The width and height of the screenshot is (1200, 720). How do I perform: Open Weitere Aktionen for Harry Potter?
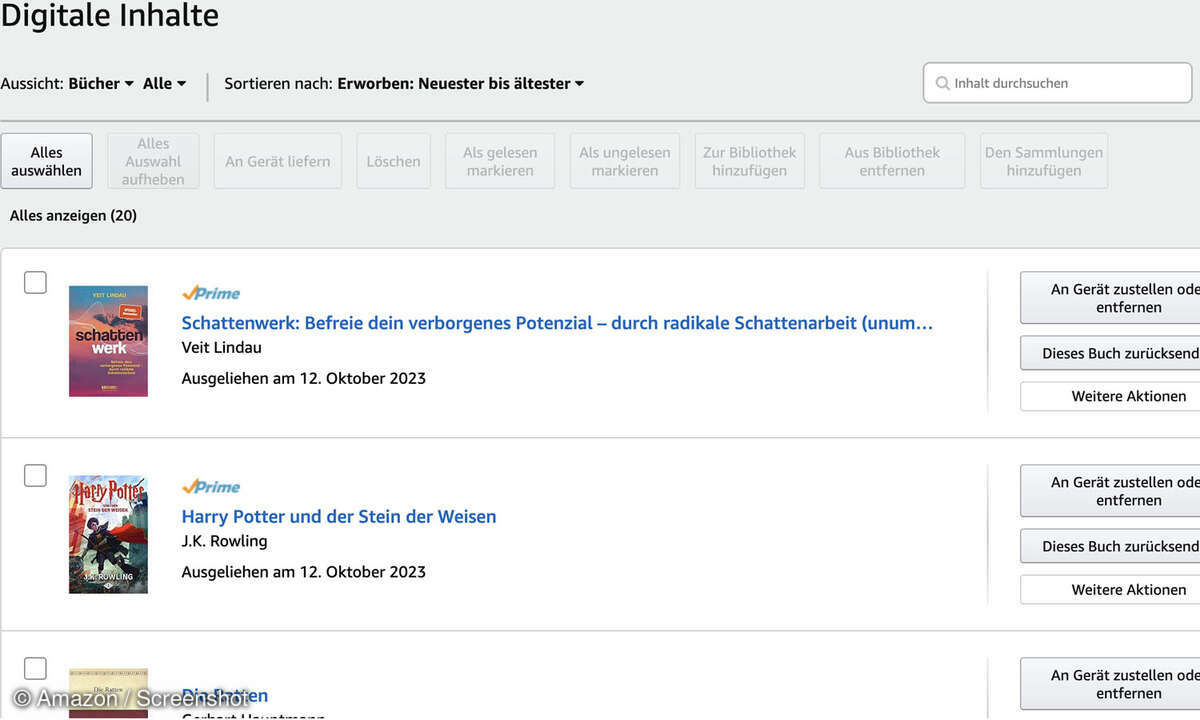point(1110,589)
